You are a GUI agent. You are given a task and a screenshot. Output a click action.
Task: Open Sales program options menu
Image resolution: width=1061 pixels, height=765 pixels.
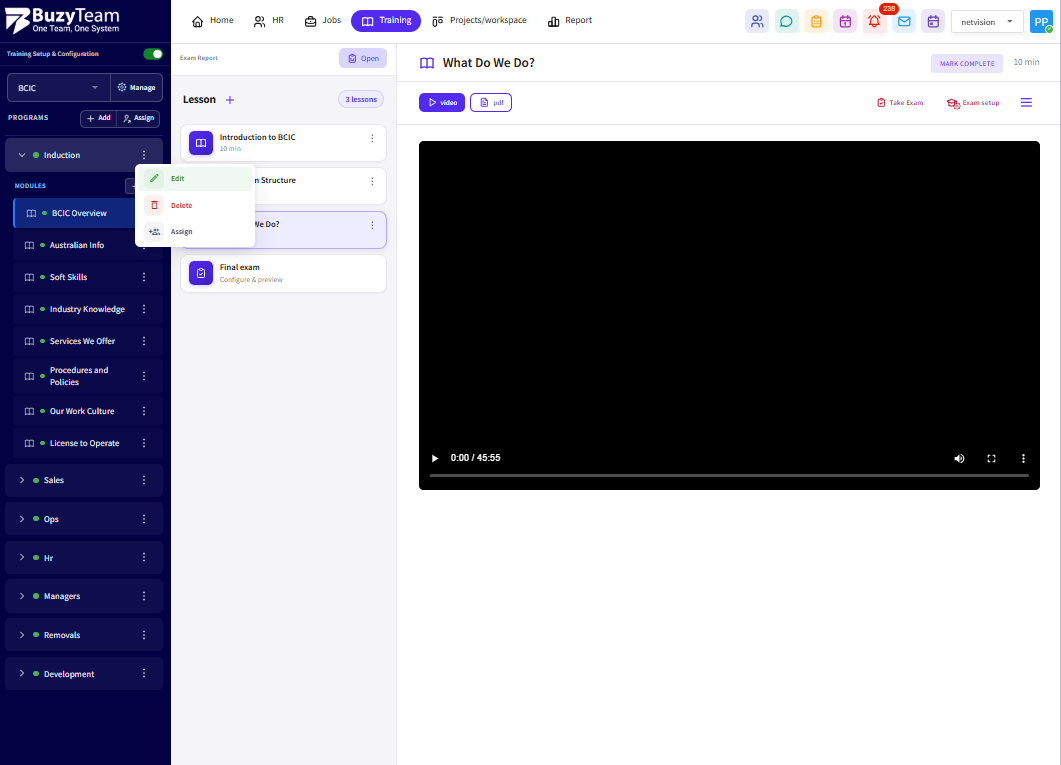pyautogui.click(x=143, y=480)
